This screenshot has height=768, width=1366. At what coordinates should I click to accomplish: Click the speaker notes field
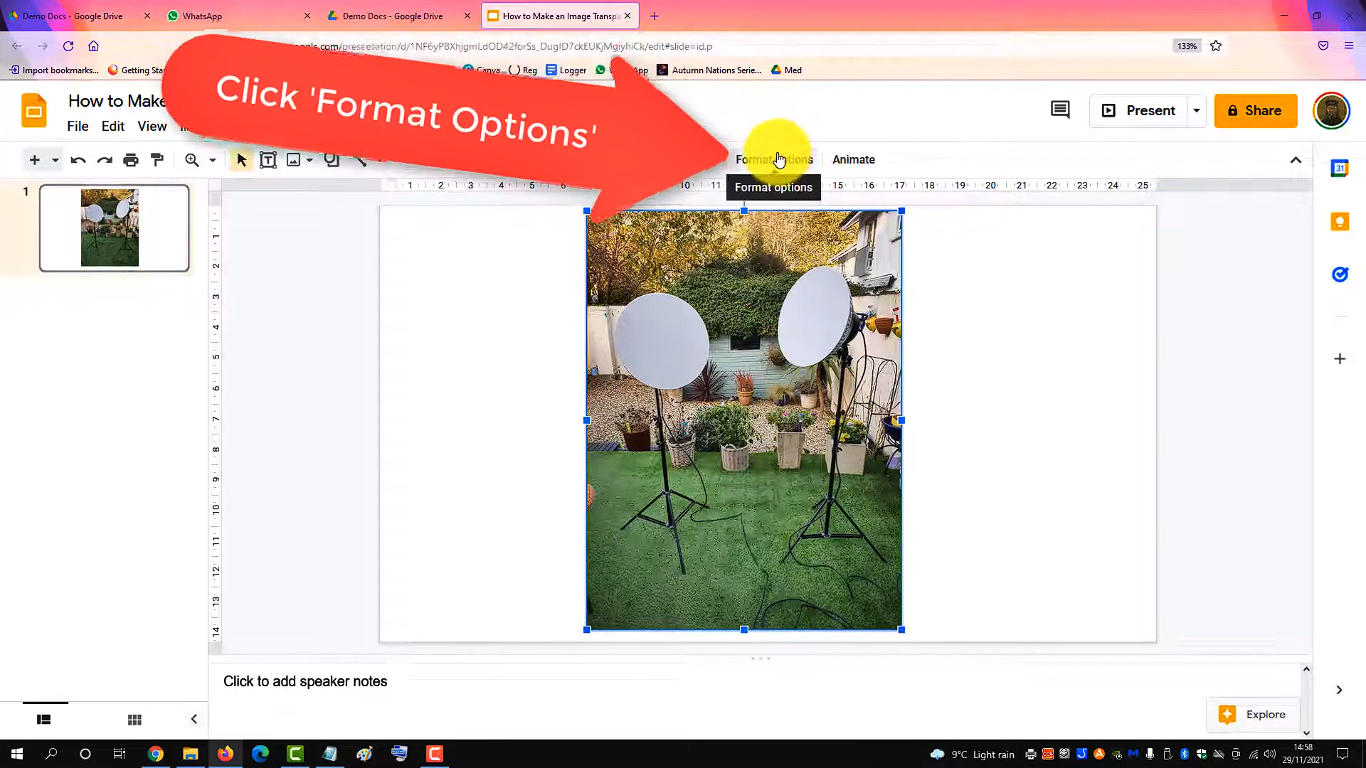click(x=755, y=682)
